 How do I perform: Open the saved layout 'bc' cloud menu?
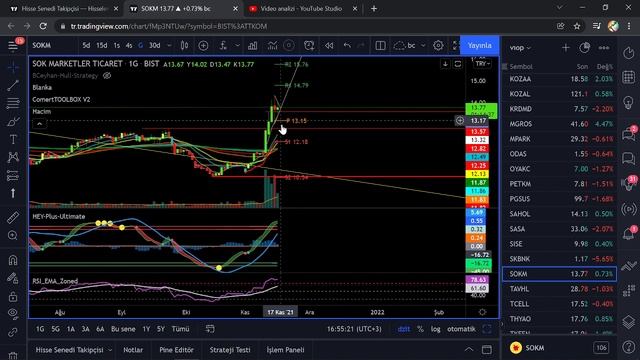tap(405, 46)
